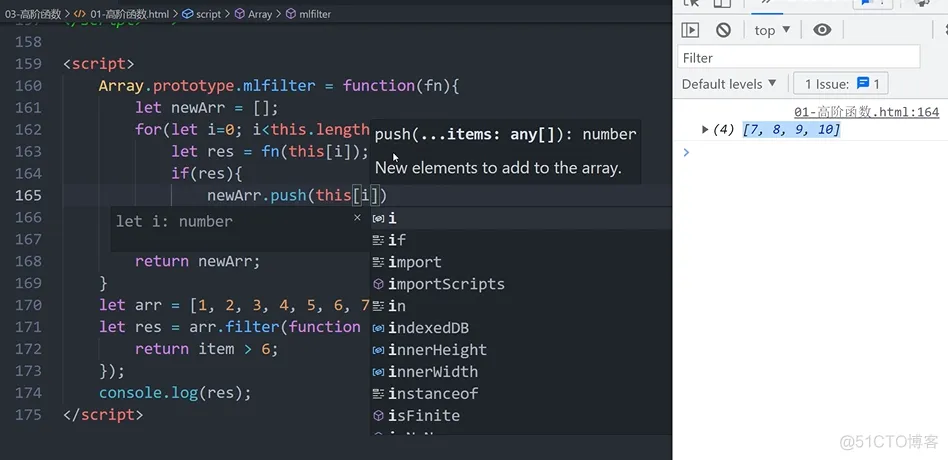Viewport: 948px width, 460px height.
Task: Click the closing '</script>' tag text
Action: pyautogui.click(x=103, y=415)
